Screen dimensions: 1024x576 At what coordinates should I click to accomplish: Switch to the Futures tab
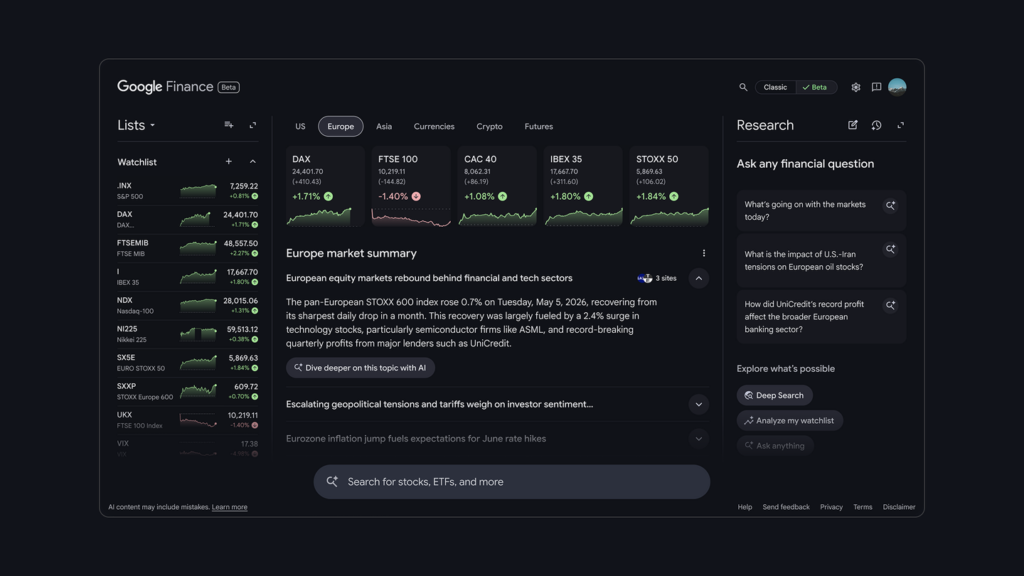539,126
